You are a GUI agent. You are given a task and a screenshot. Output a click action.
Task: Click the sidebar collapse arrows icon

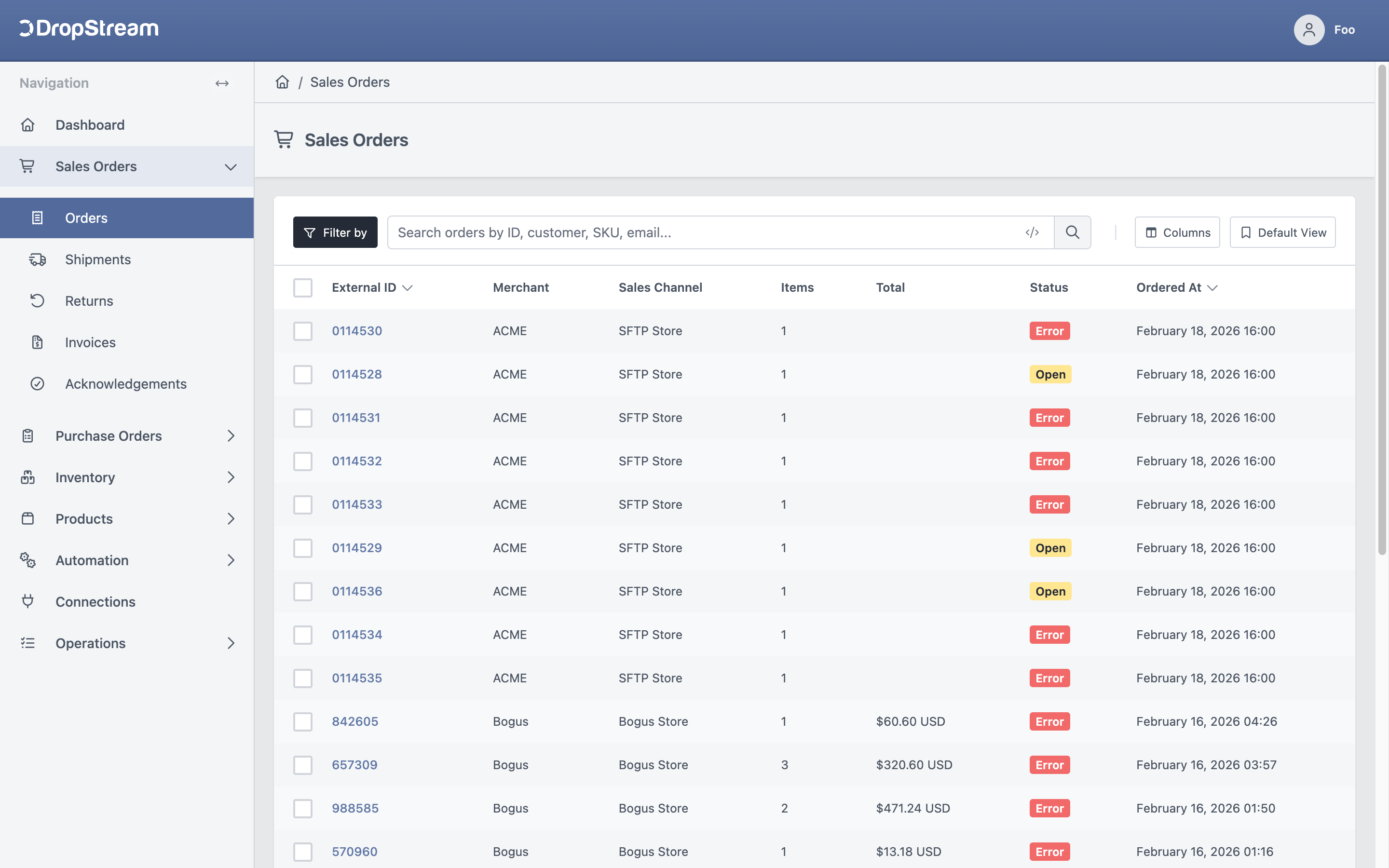222,83
